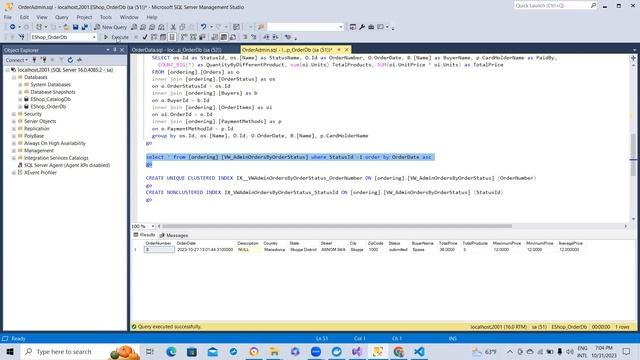Open the Tools menu
The height and width of the screenshot is (360, 640).
tap(106, 17)
